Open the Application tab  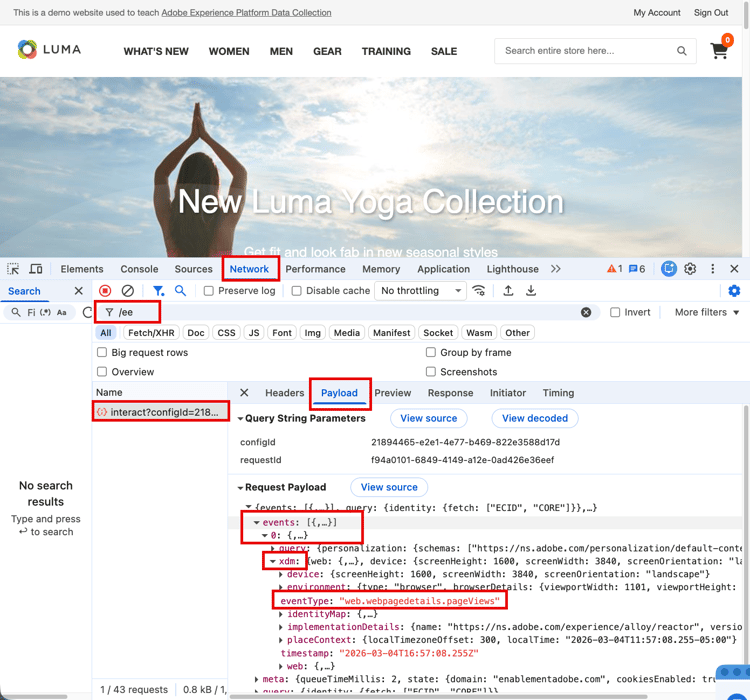pyautogui.click(x=443, y=269)
